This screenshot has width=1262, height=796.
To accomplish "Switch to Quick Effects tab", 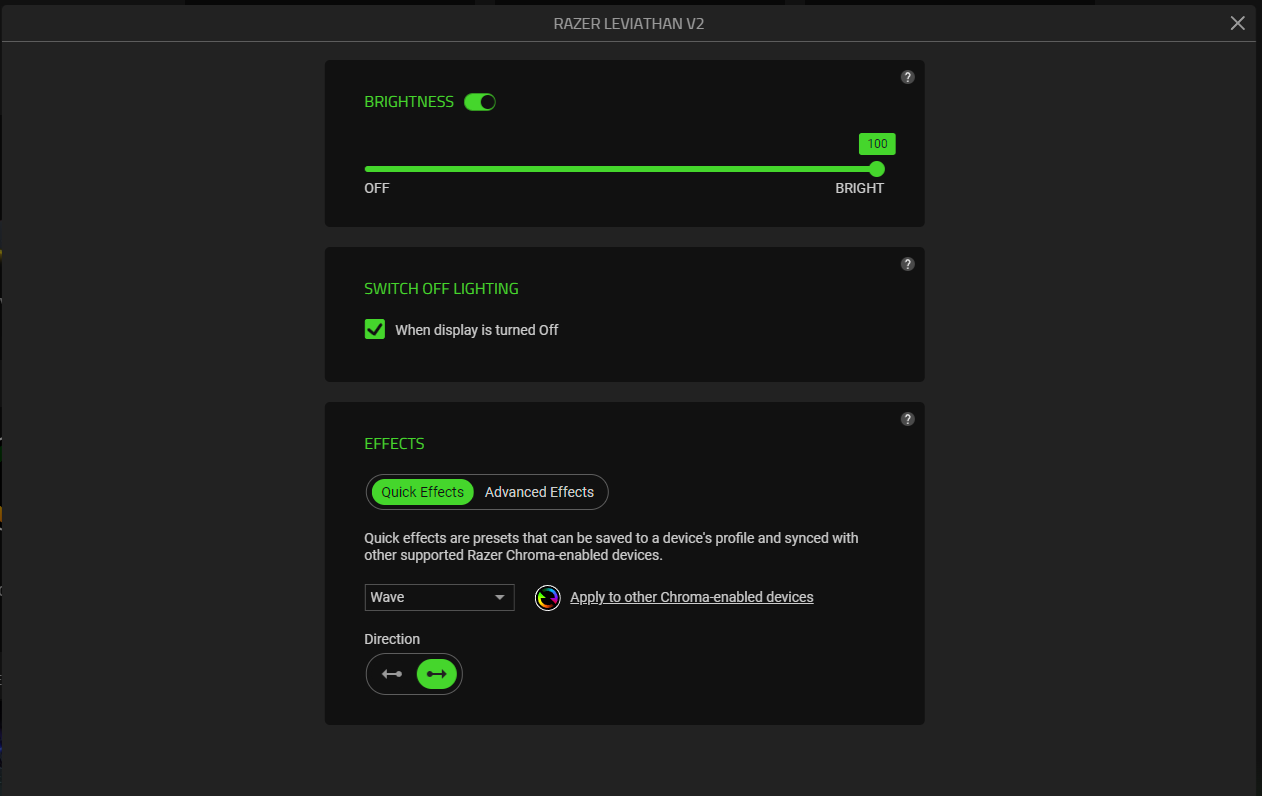I will [x=422, y=492].
